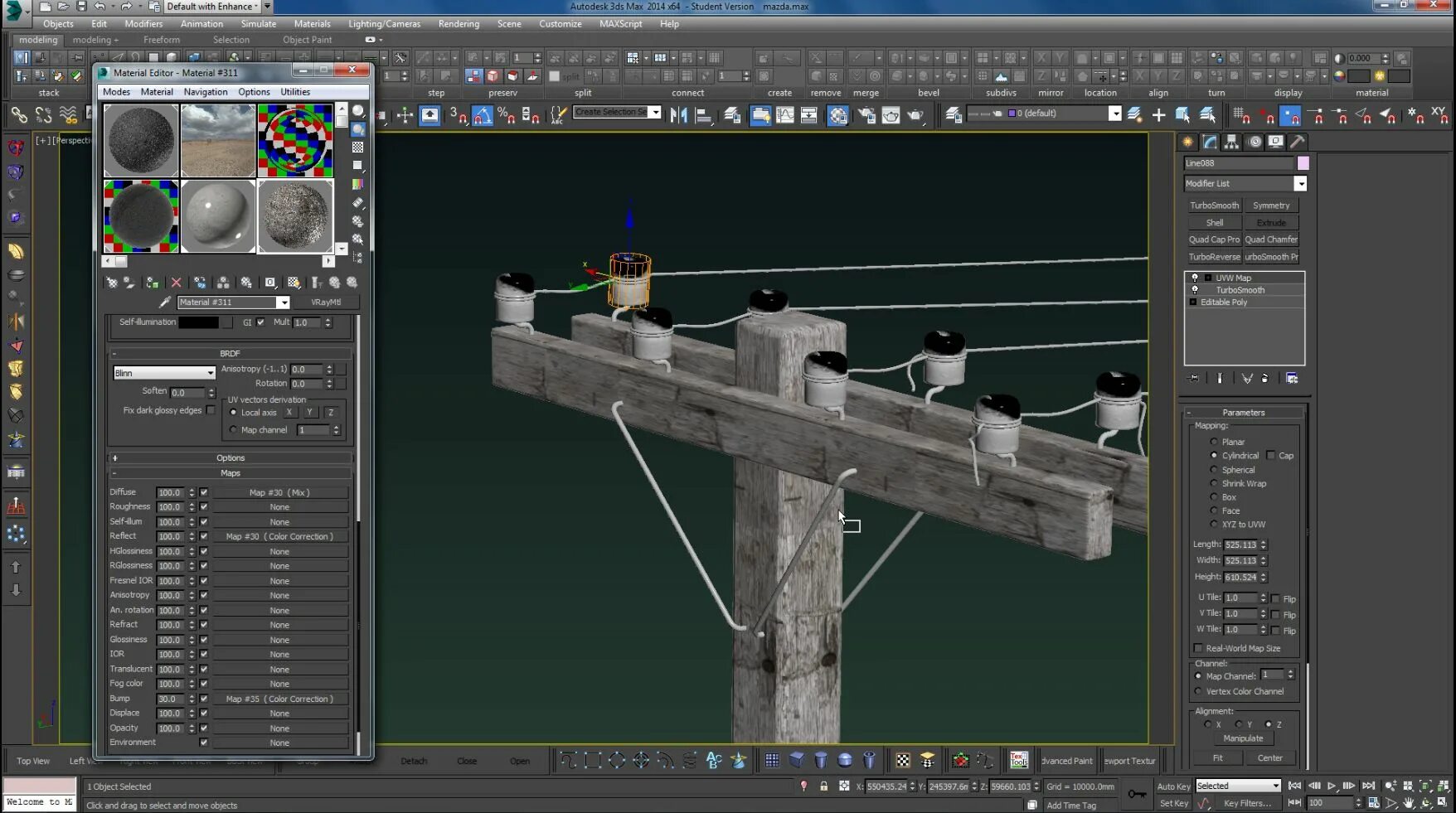The width and height of the screenshot is (1456, 813).
Task: Toggle checkered Background icon for sample slot
Action: [358, 148]
